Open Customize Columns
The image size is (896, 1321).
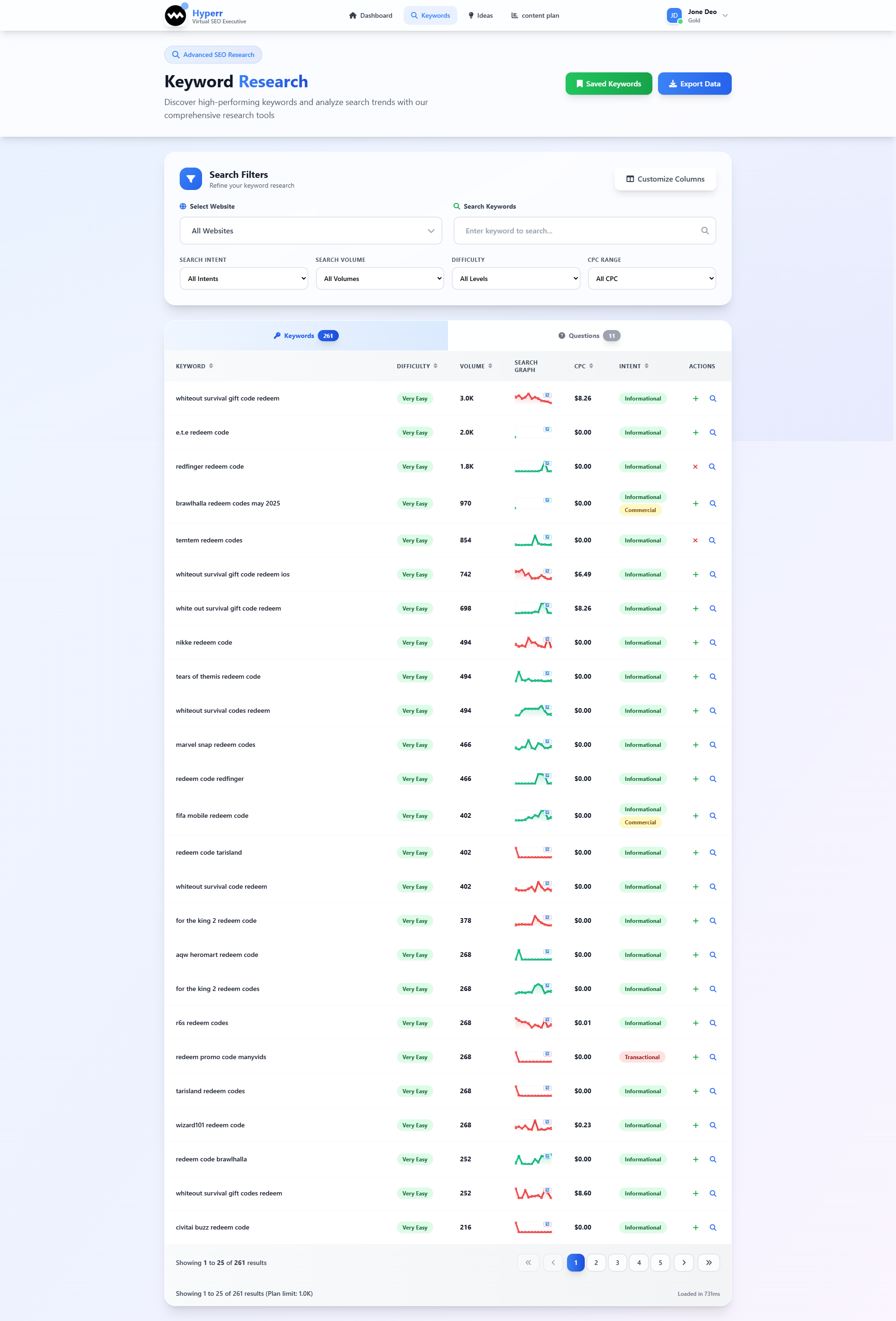click(665, 179)
